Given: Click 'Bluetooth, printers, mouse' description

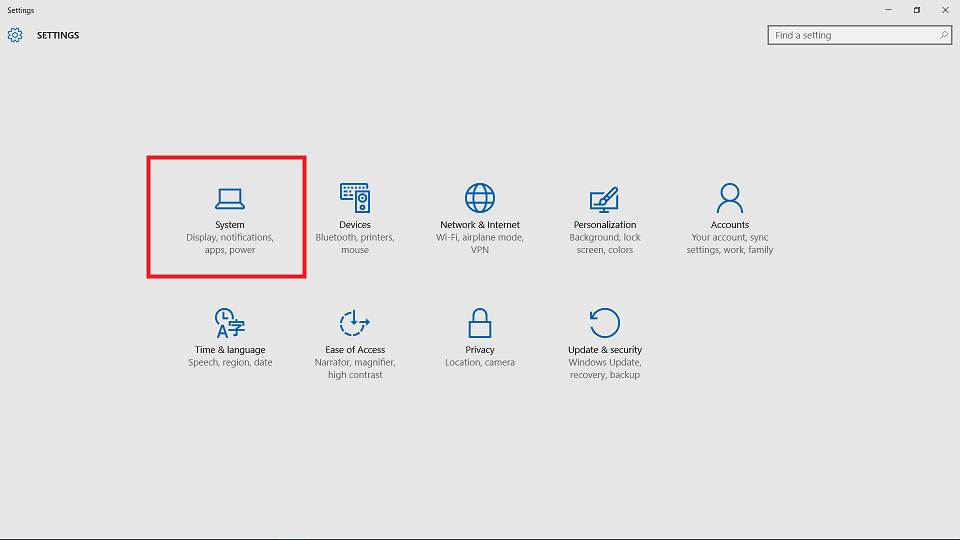Looking at the screenshot, I should [x=354, y=244].
